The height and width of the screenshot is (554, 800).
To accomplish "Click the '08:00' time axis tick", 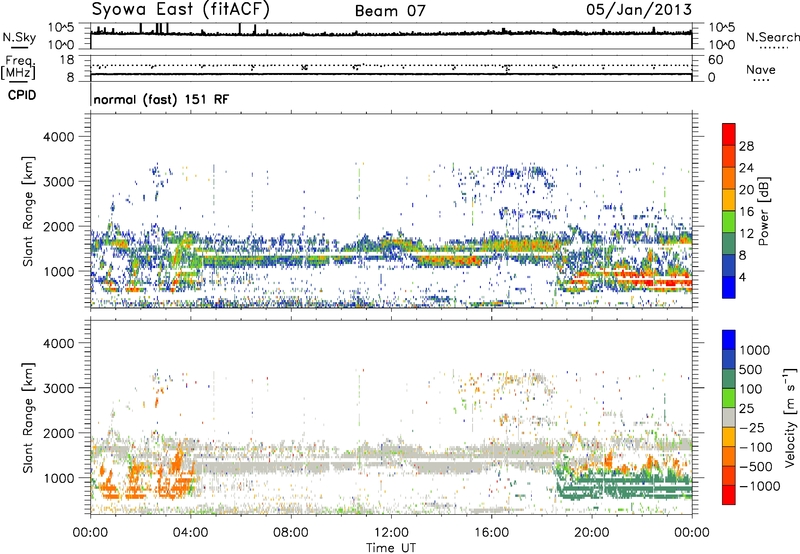I will pyautogui.click(x=290, y=533).
